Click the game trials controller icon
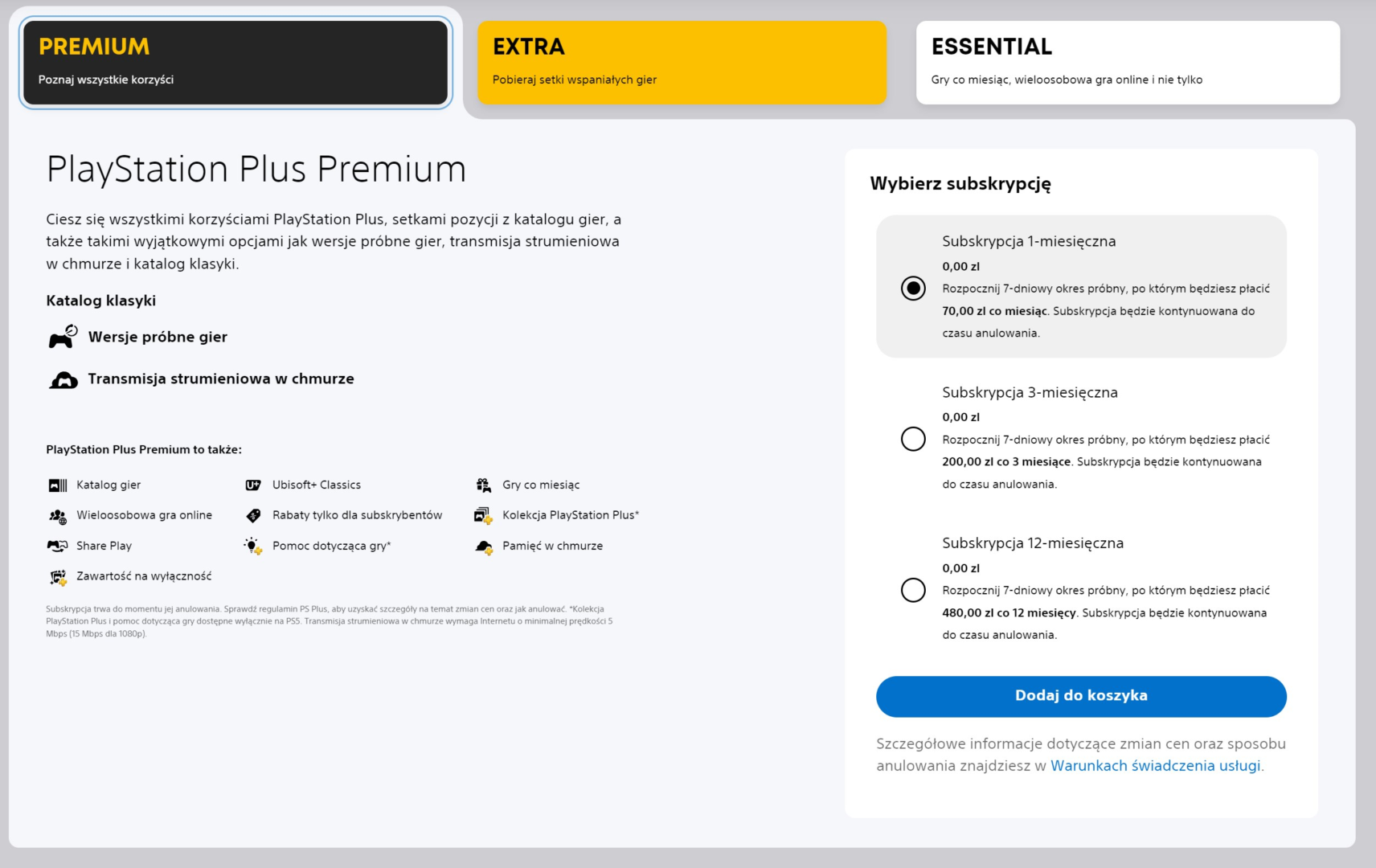The height and width of the screenshot is (868, 1376). pos(63,337)
